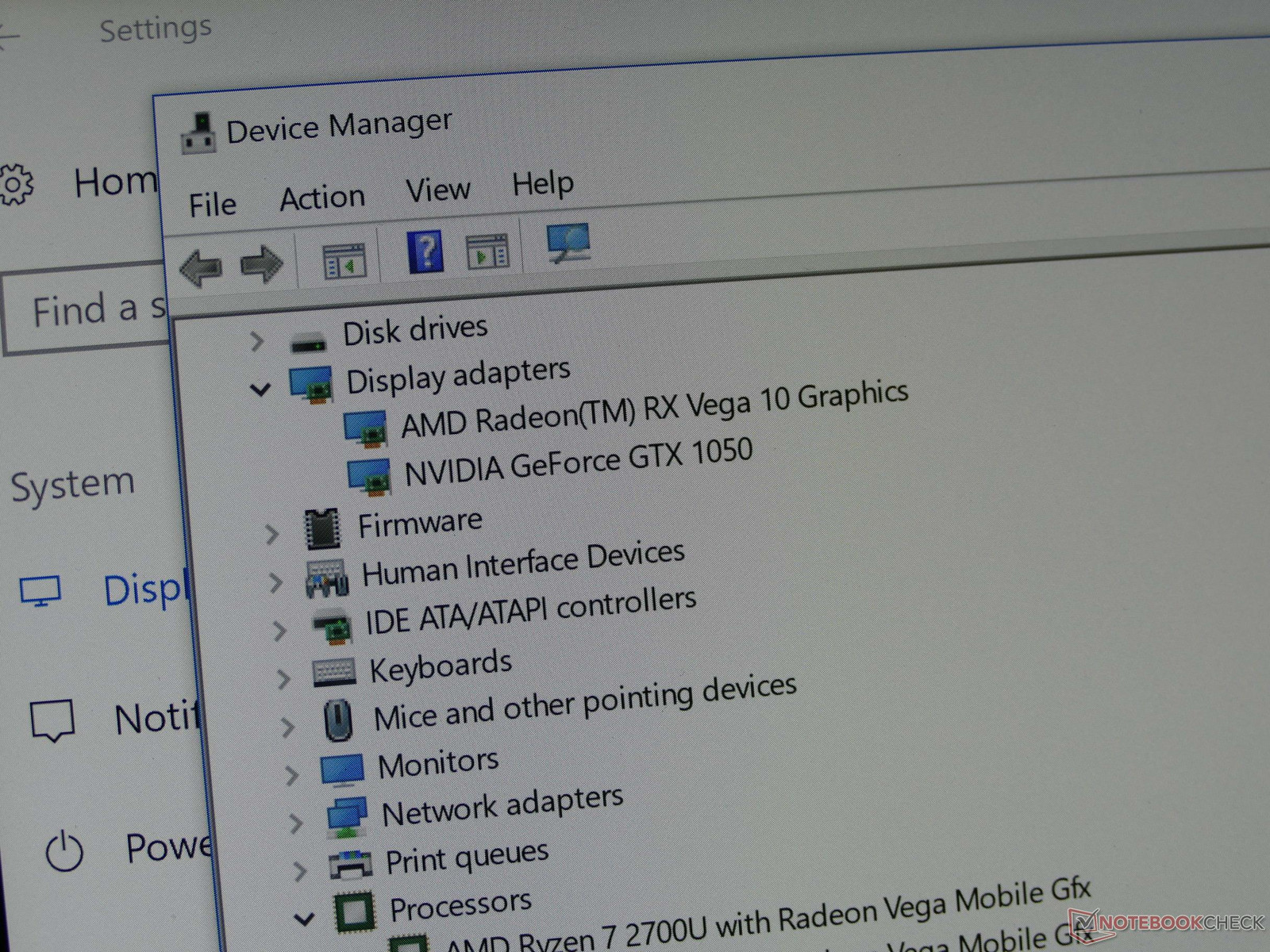Open Help via blue question mark icon
Image resolution: width=1270 pixels, height=952 pixels.
coord(425,251)
